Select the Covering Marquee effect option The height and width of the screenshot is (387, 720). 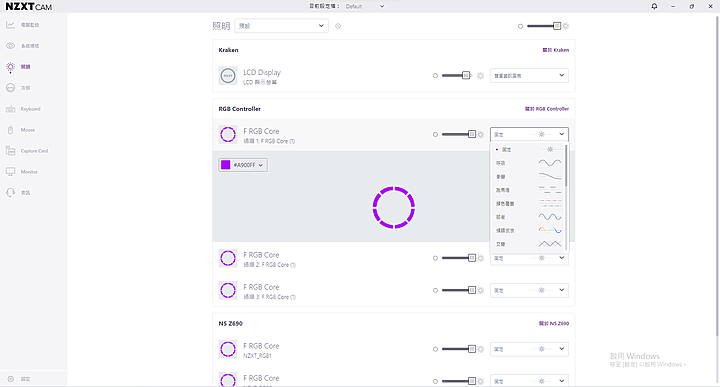528,203
